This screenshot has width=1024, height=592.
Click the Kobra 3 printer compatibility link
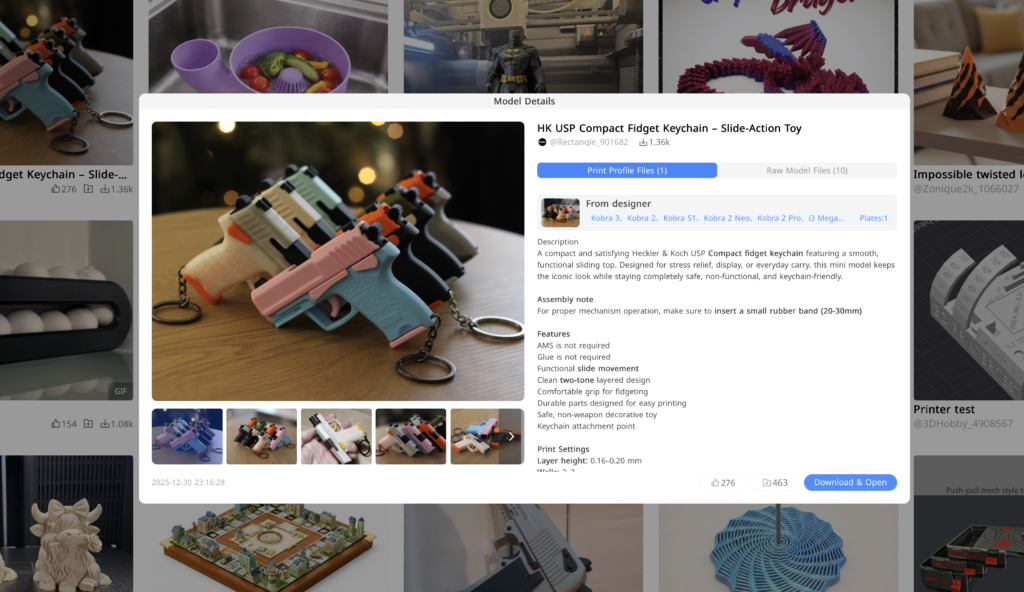pos(605,218)
